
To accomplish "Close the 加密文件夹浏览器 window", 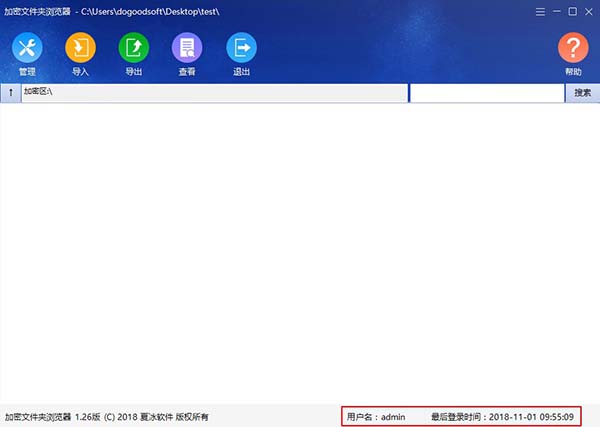I will [x=589, y=12].
